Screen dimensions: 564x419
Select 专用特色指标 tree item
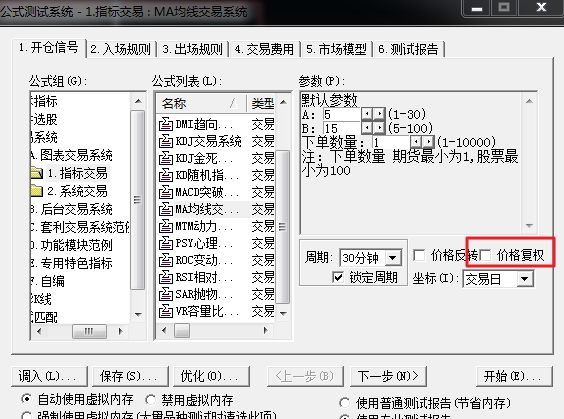tap(72, 263)
